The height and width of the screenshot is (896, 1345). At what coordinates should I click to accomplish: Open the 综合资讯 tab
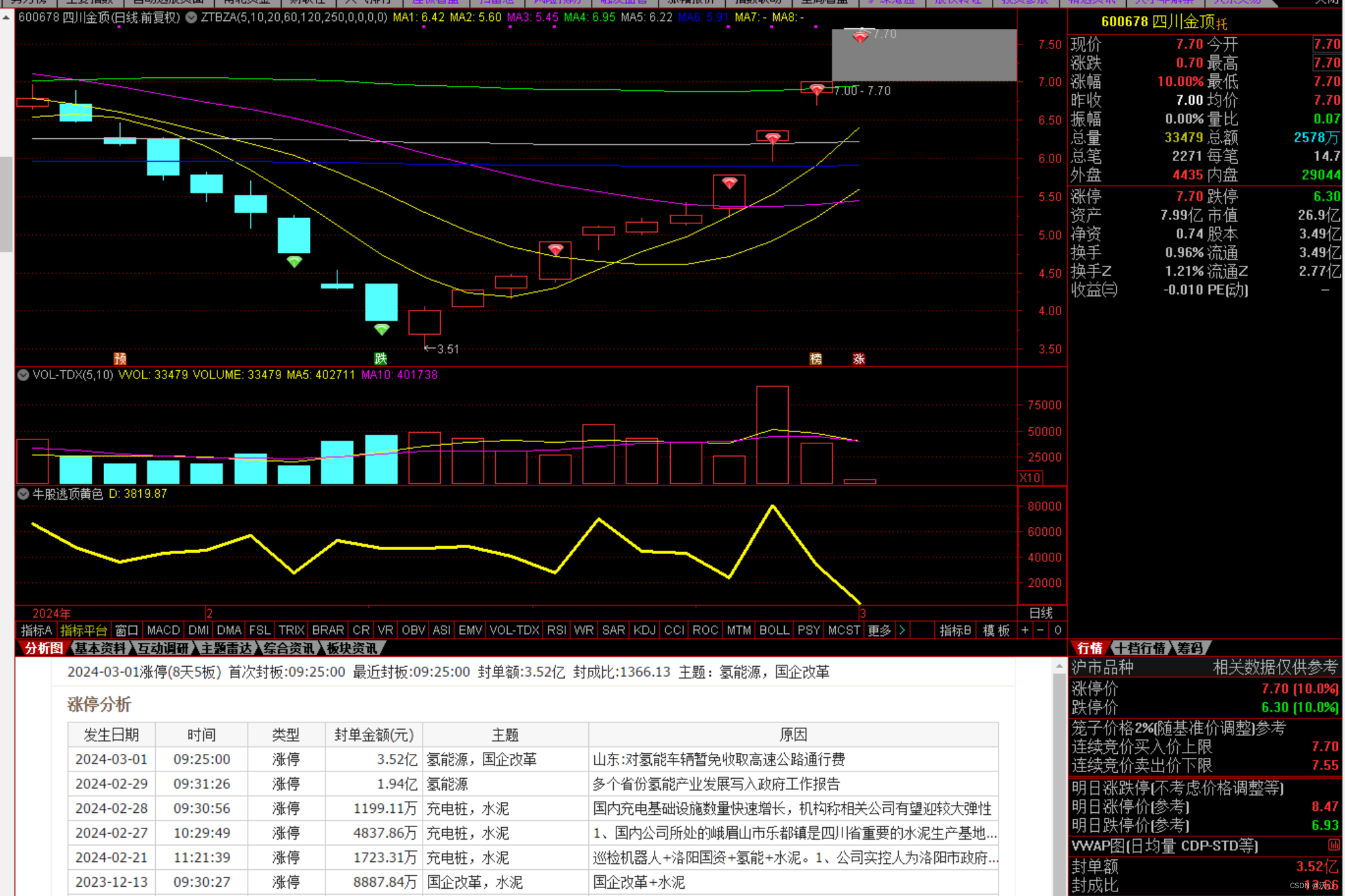pyautogui.click(x=289, y=648)
